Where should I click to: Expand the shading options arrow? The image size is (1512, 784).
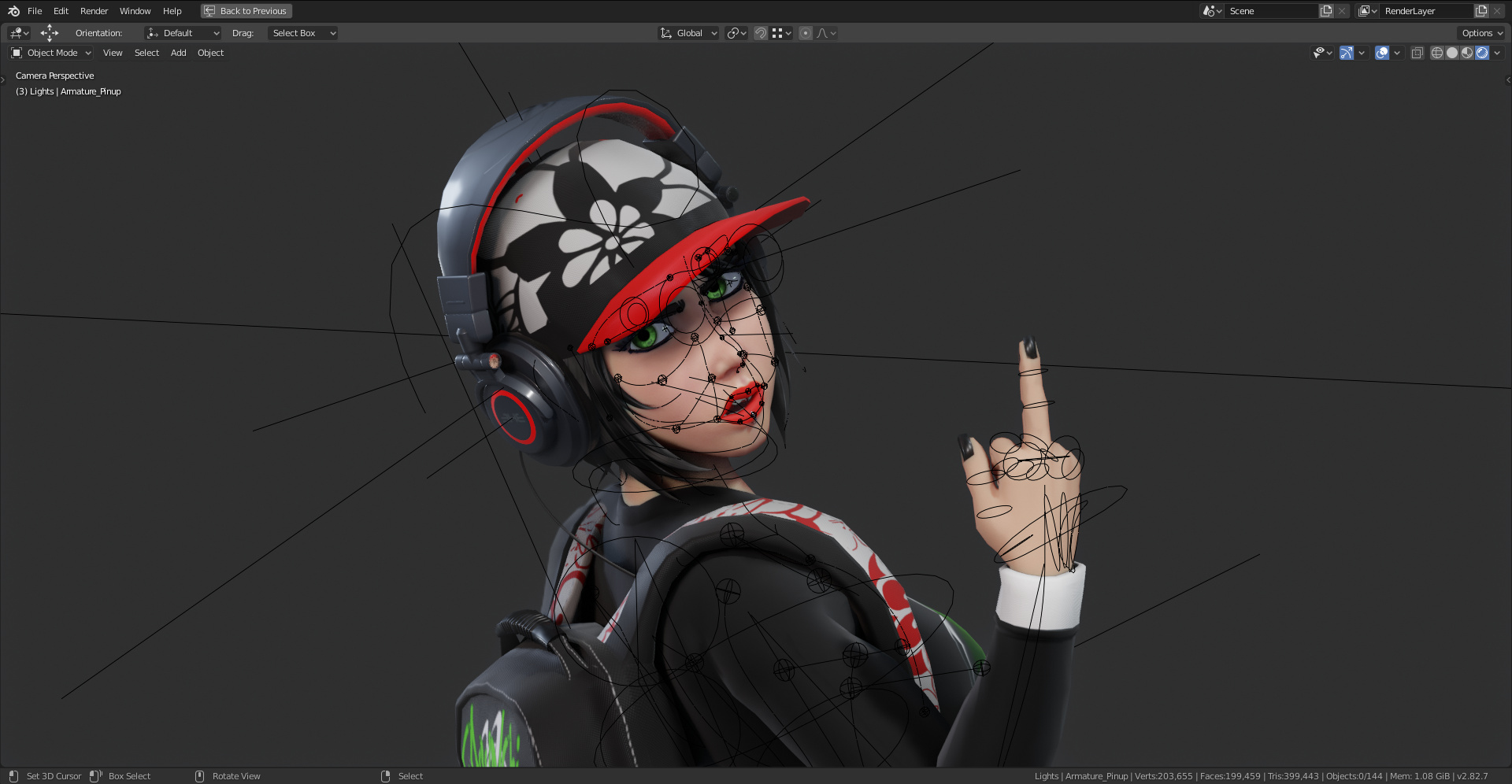[x=1497, y=53]
